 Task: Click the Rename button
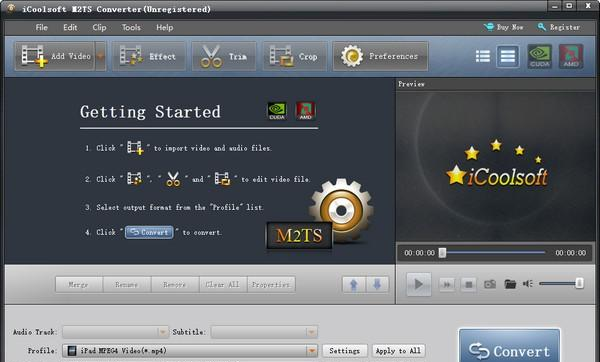click(x=127, y=285)
